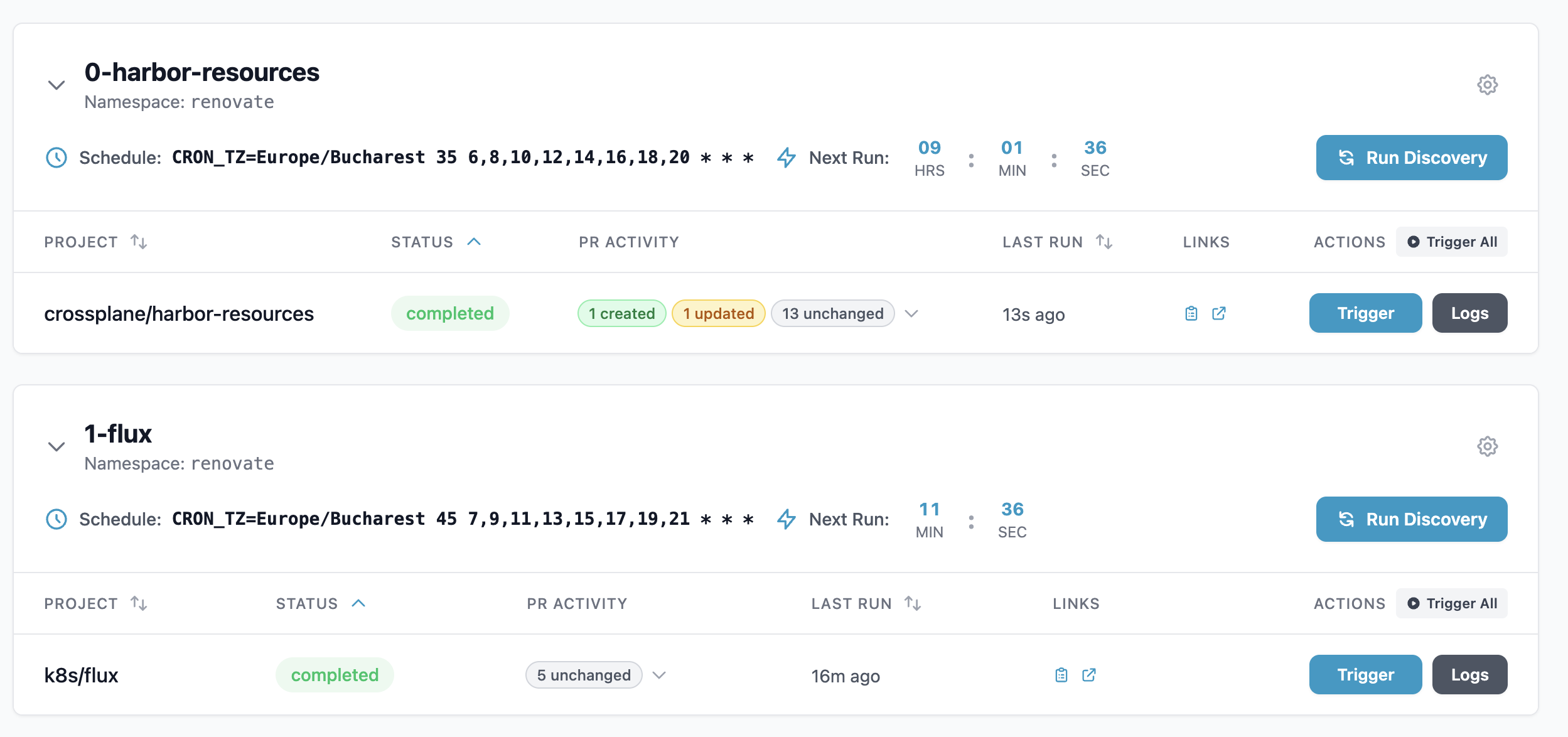Click the completed status badge for k8s/flux
This screenshot has height=737, width=1568.
(x=335, y=675)
